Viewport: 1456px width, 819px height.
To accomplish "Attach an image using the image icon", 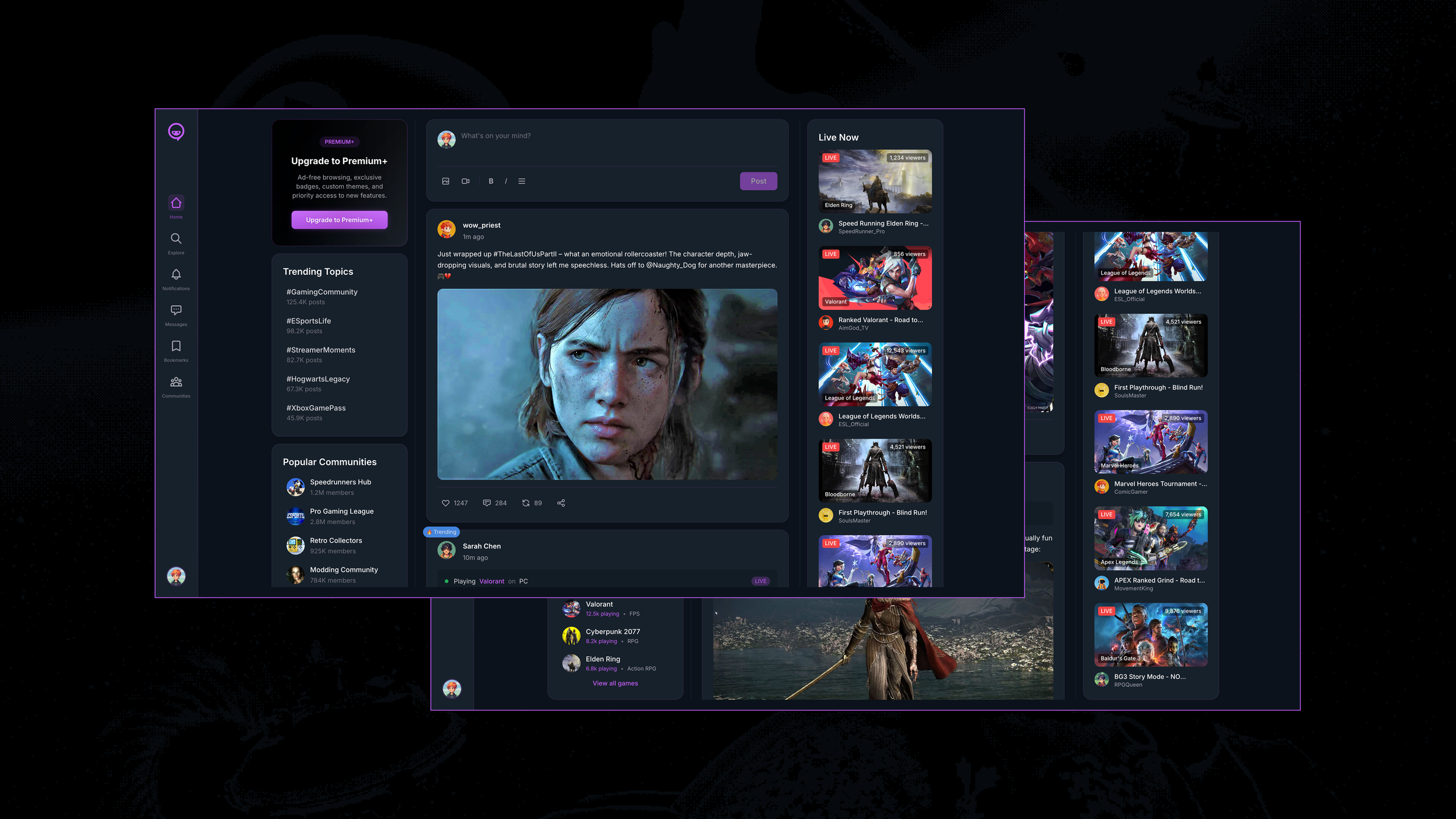I will coord(446,181).
